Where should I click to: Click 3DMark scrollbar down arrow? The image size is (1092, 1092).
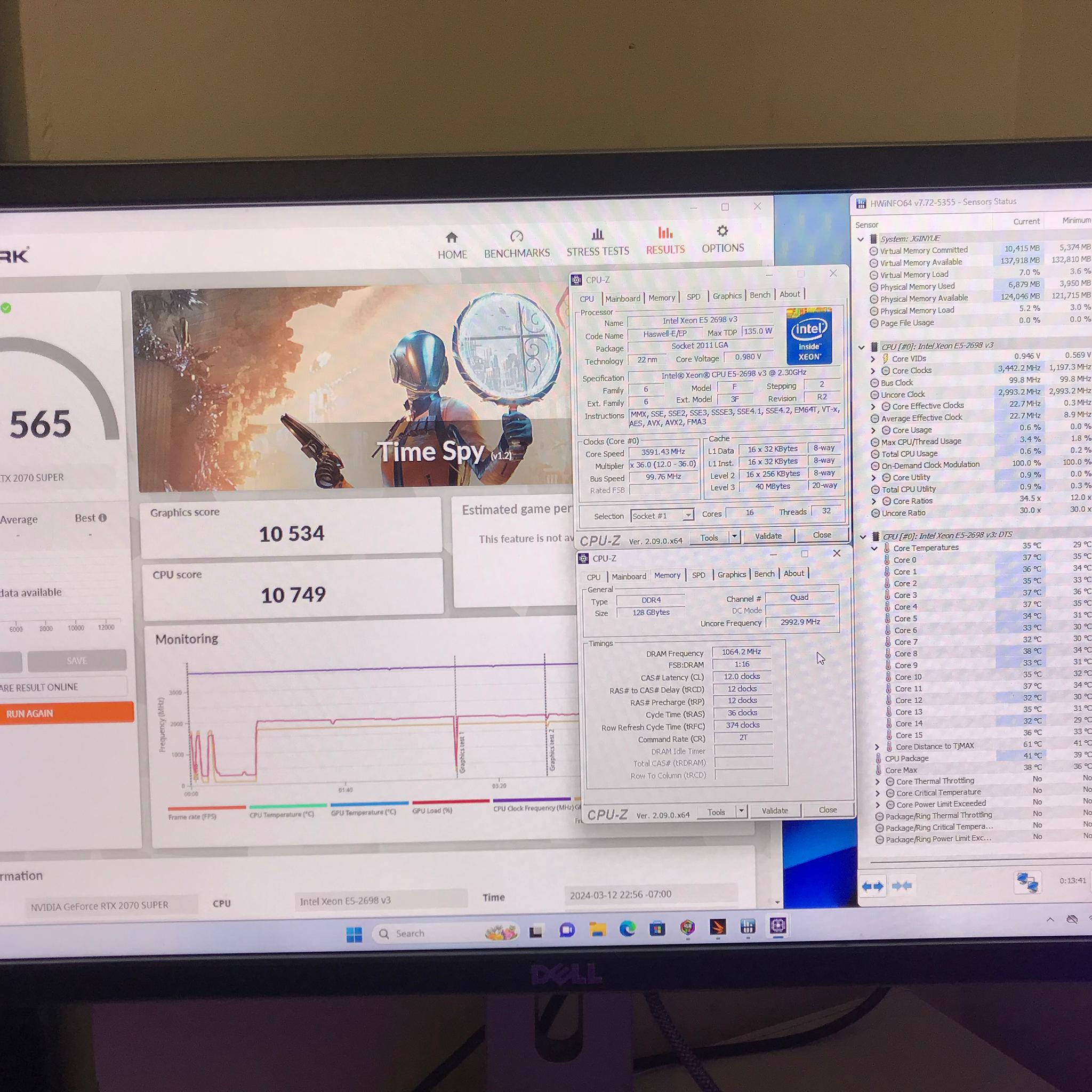tap(777, 903)
